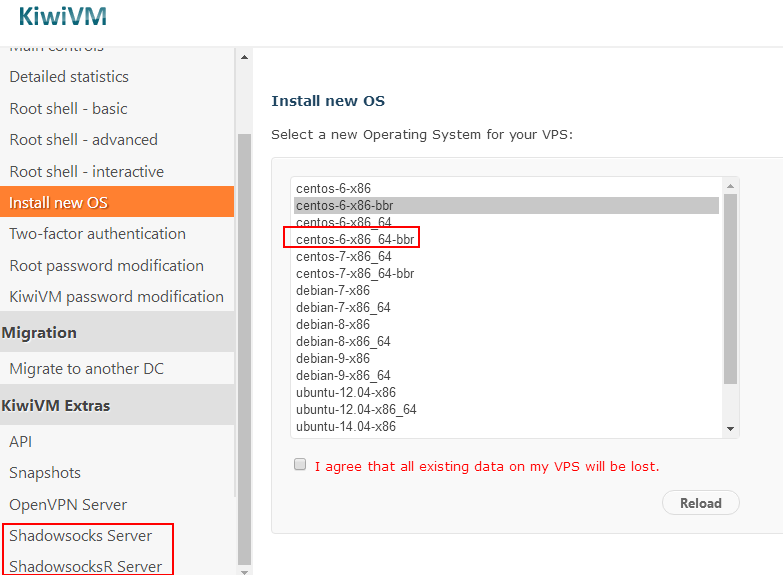Select centos-6-x86 from OS list
The height and width of the screenshot is (575, 783).
click(506, 188)
